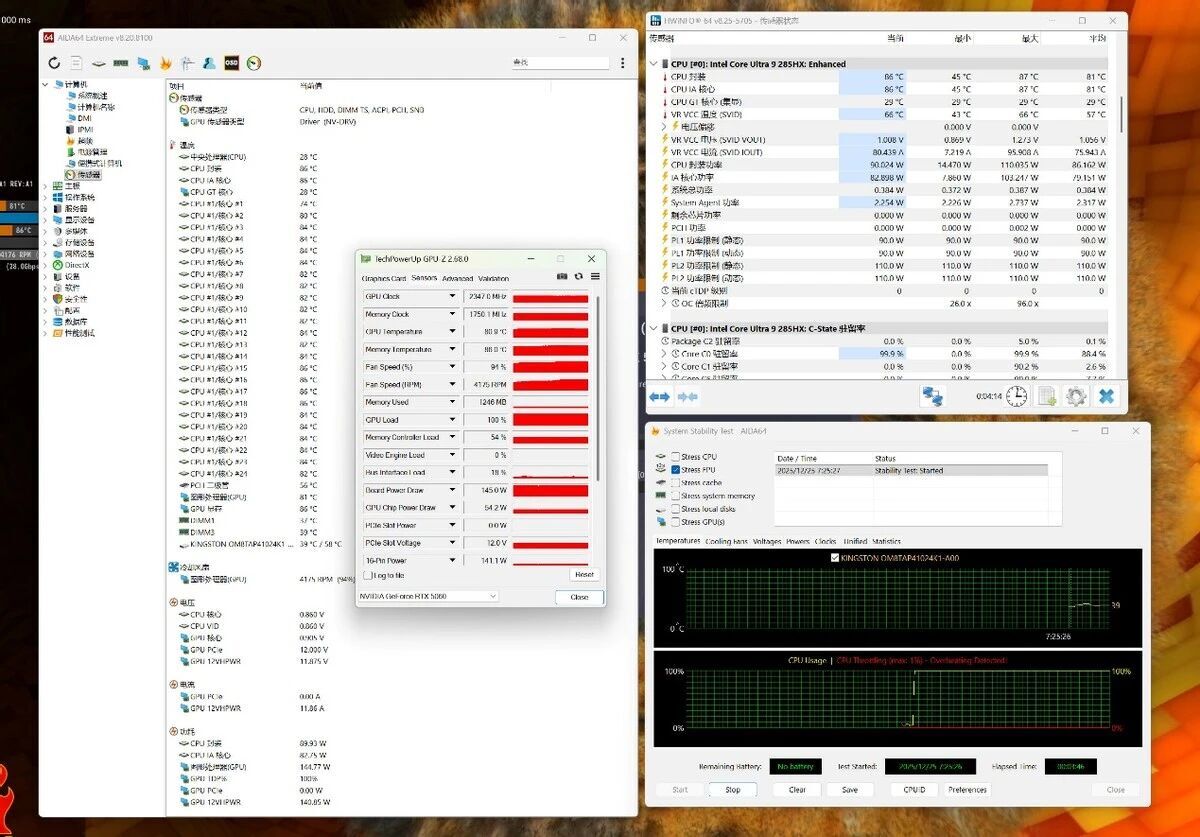Image resolution: width=1200 pixels, height=837 pixels.
Task: Open the OSD panel icon in AIDA64
Action: (x=231, y=63)
